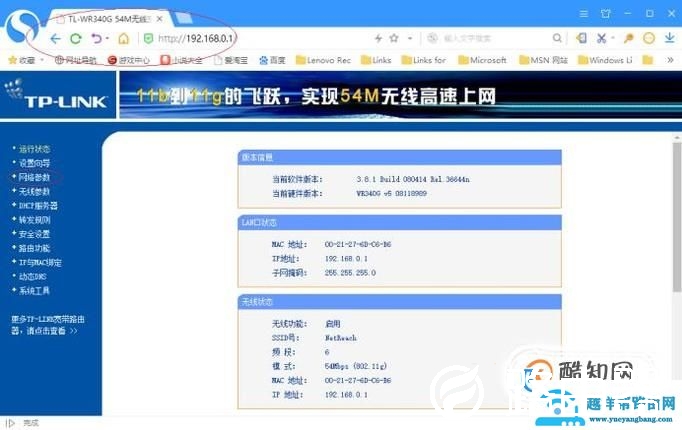The width and height of the screenshot is (682, 430).
Task: Open dropdown arrow next to star
Action: (410, 38)
